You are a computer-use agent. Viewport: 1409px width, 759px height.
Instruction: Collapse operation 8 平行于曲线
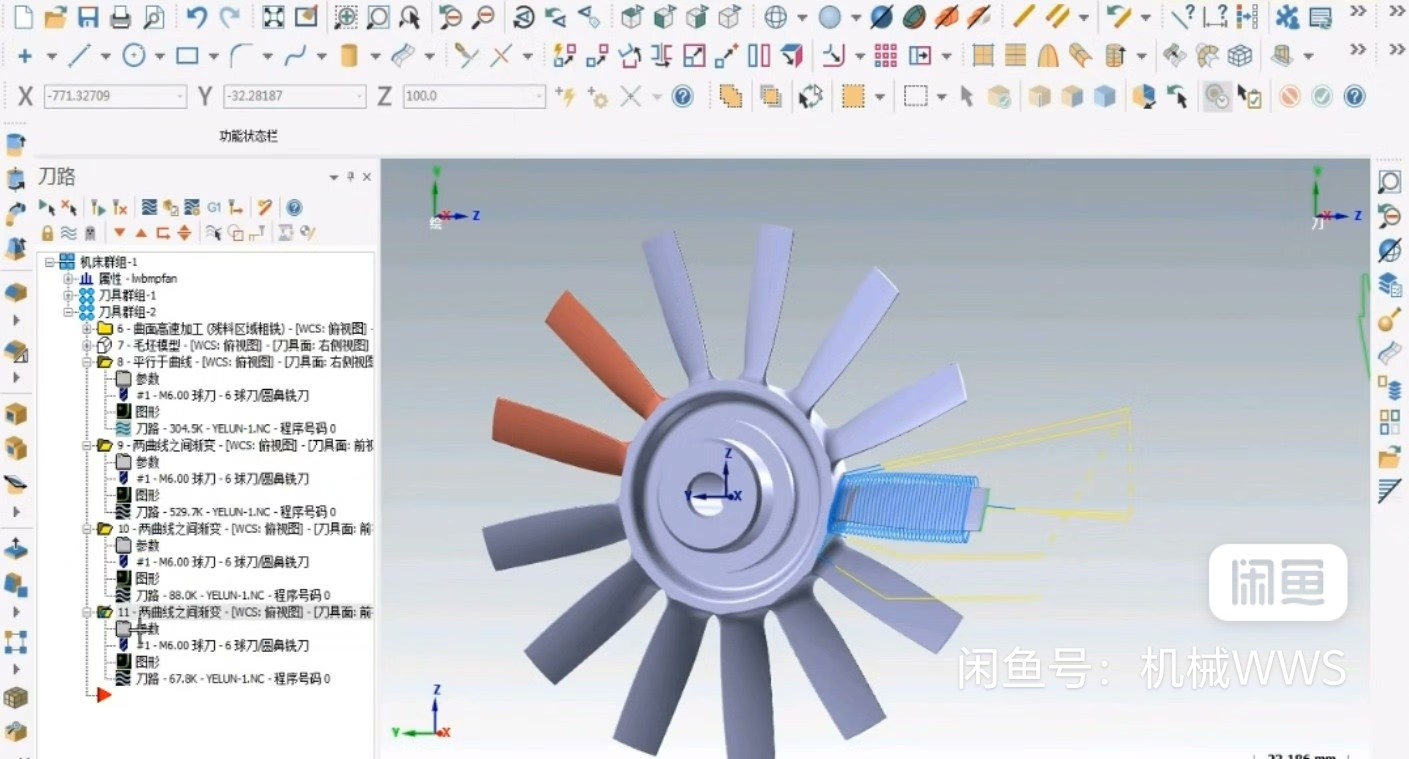[86, 362]
